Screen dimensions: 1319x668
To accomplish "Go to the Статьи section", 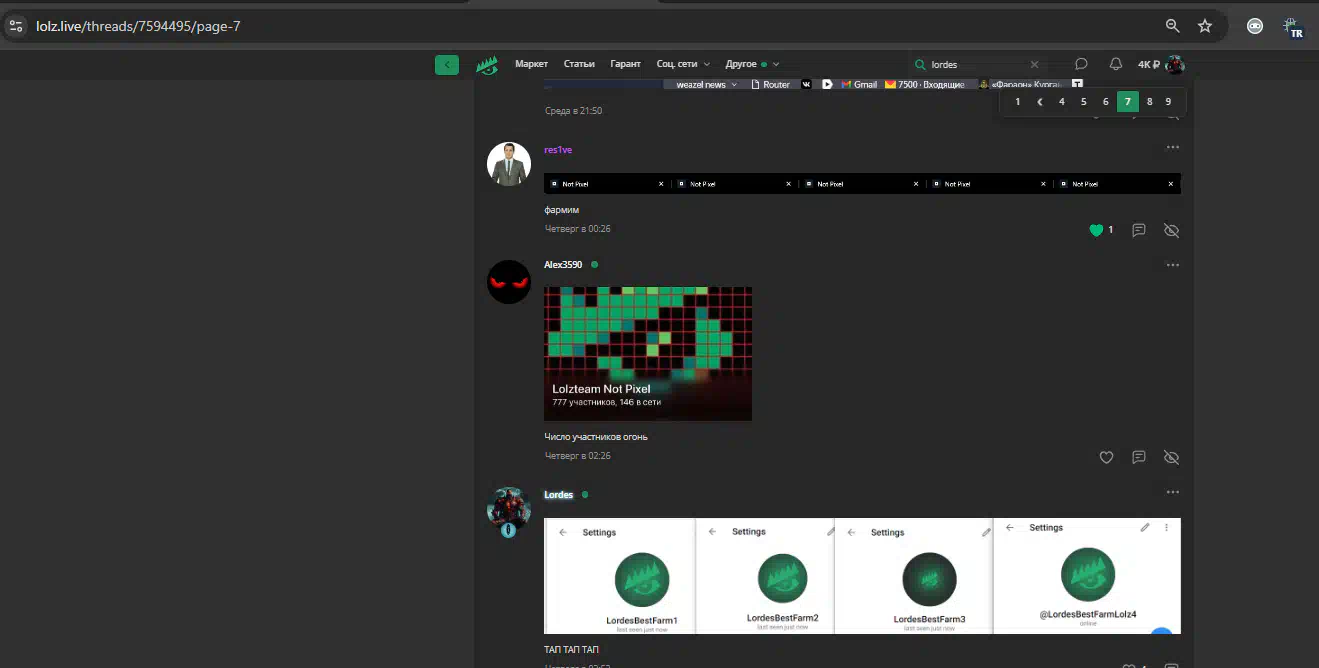I will pyautogui.click(x=579, y=64).
